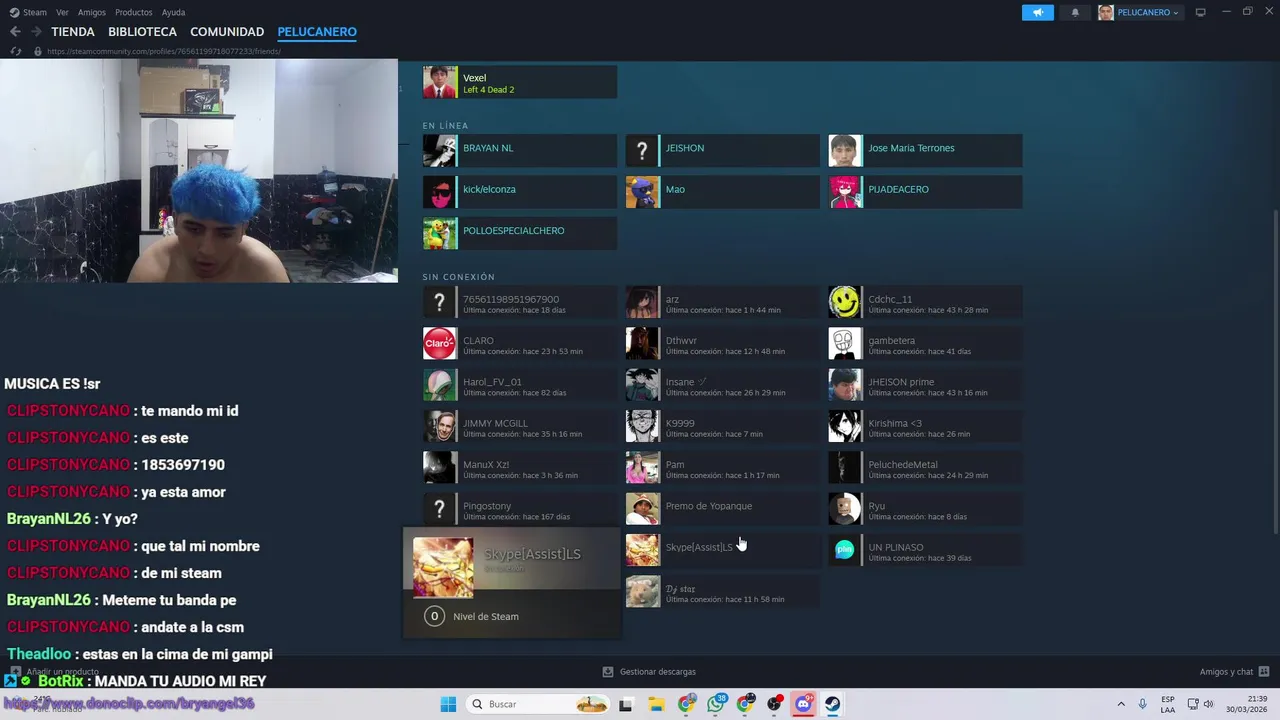The image size is (1280, 720).
Task: Click the taskbar Buscar search box
Action: coord(538,704)
